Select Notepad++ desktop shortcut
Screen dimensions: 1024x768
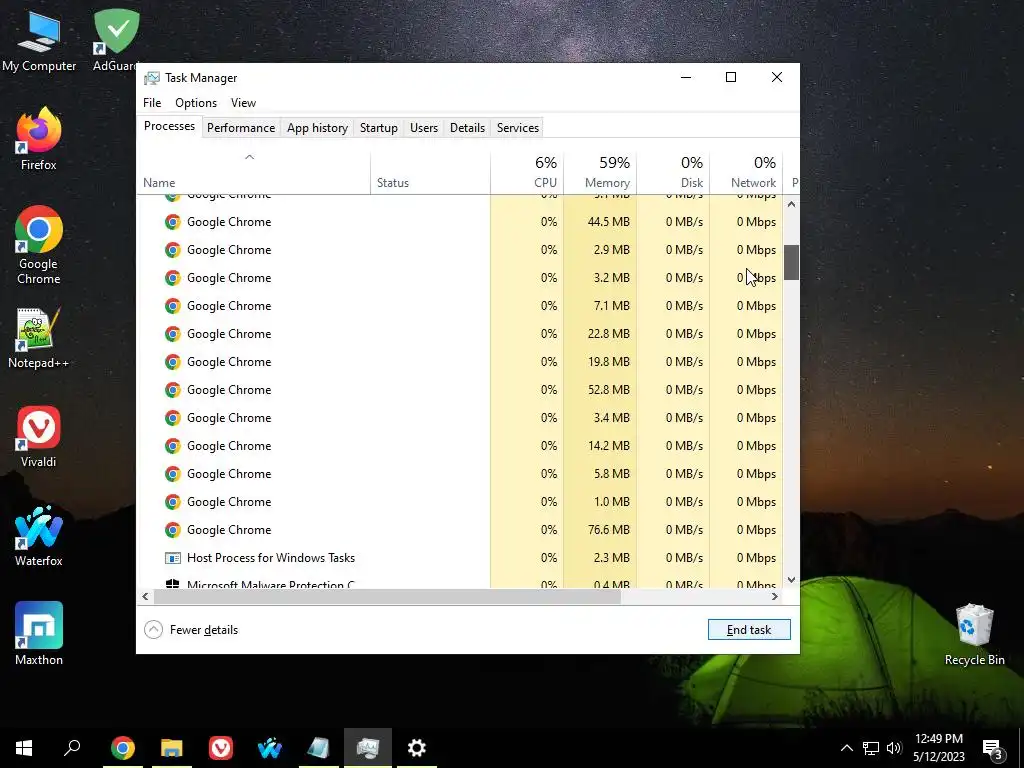(39, 338)
